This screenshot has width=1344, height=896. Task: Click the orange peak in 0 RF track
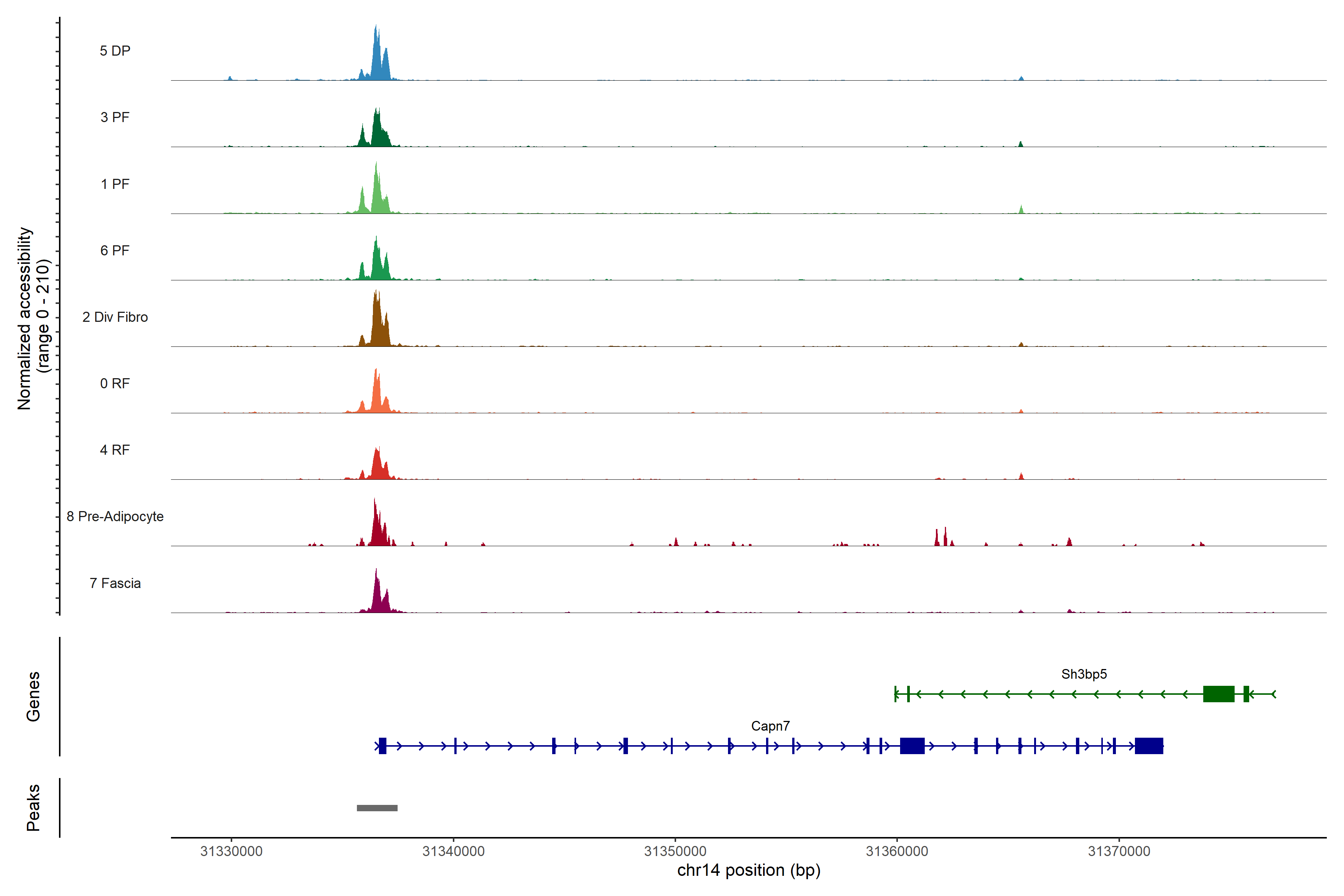click(376, 396)
